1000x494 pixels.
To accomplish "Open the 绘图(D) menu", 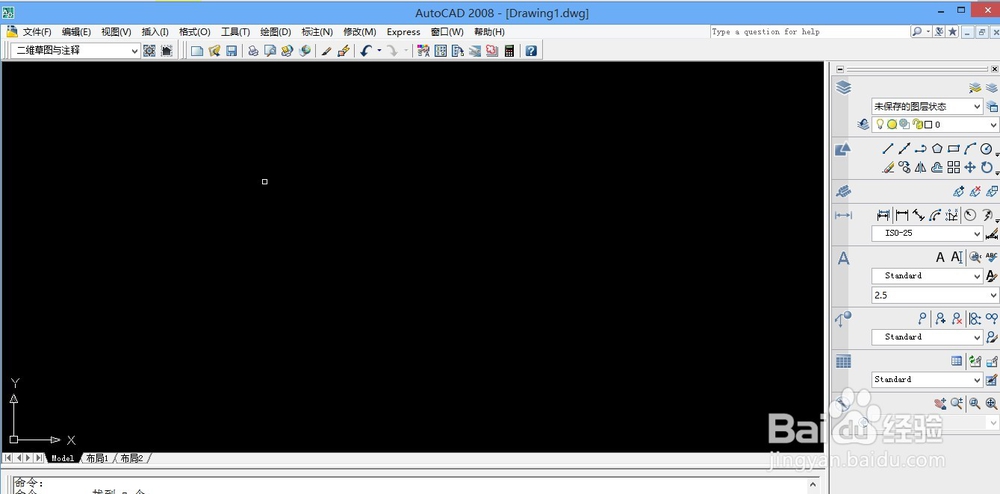I will [x=276, y=32].
